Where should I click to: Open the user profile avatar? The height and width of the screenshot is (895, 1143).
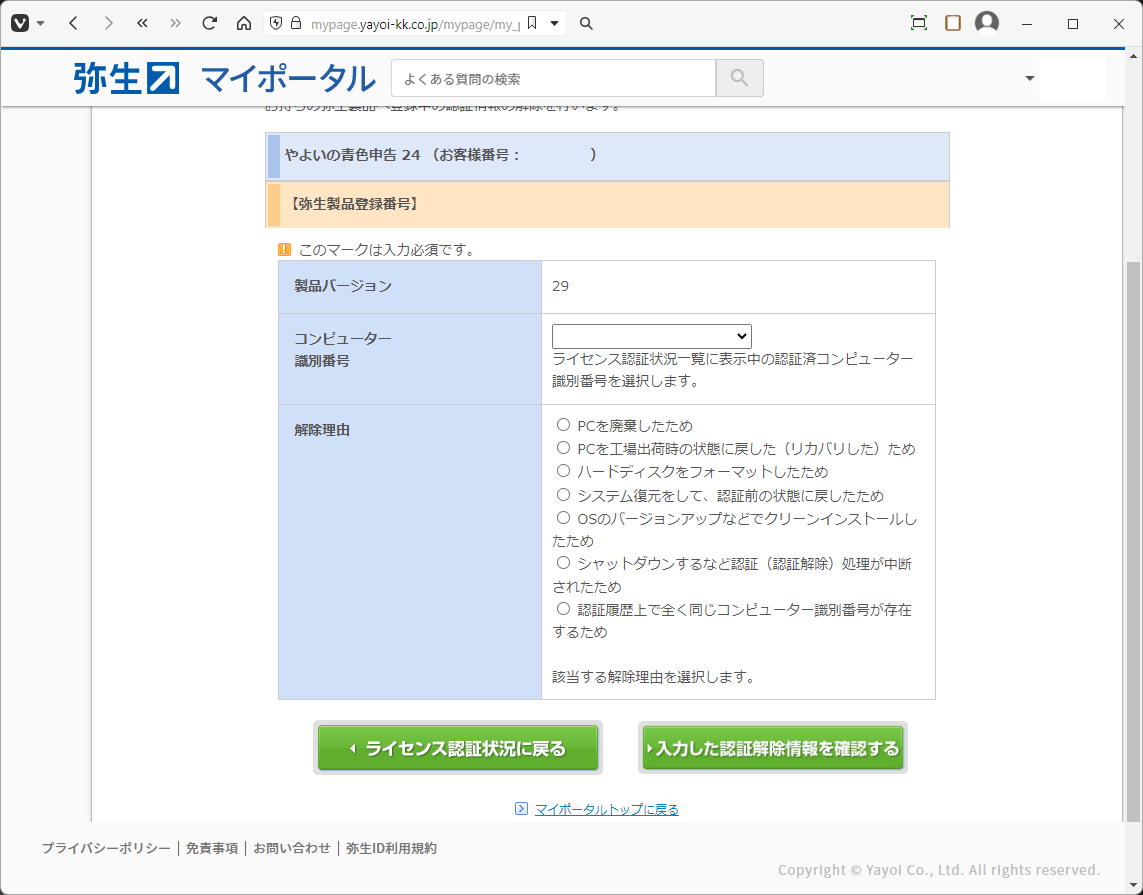point(987,23)
